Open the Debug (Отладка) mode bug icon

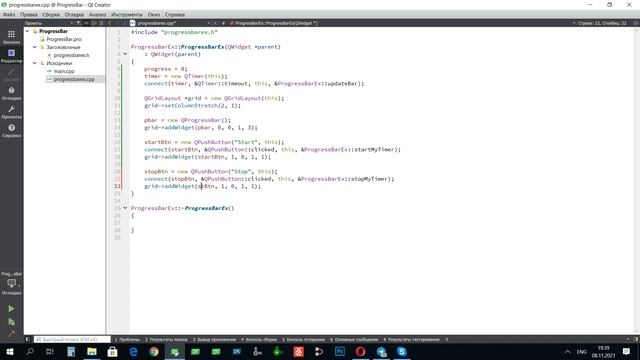[x=11, y=93]
